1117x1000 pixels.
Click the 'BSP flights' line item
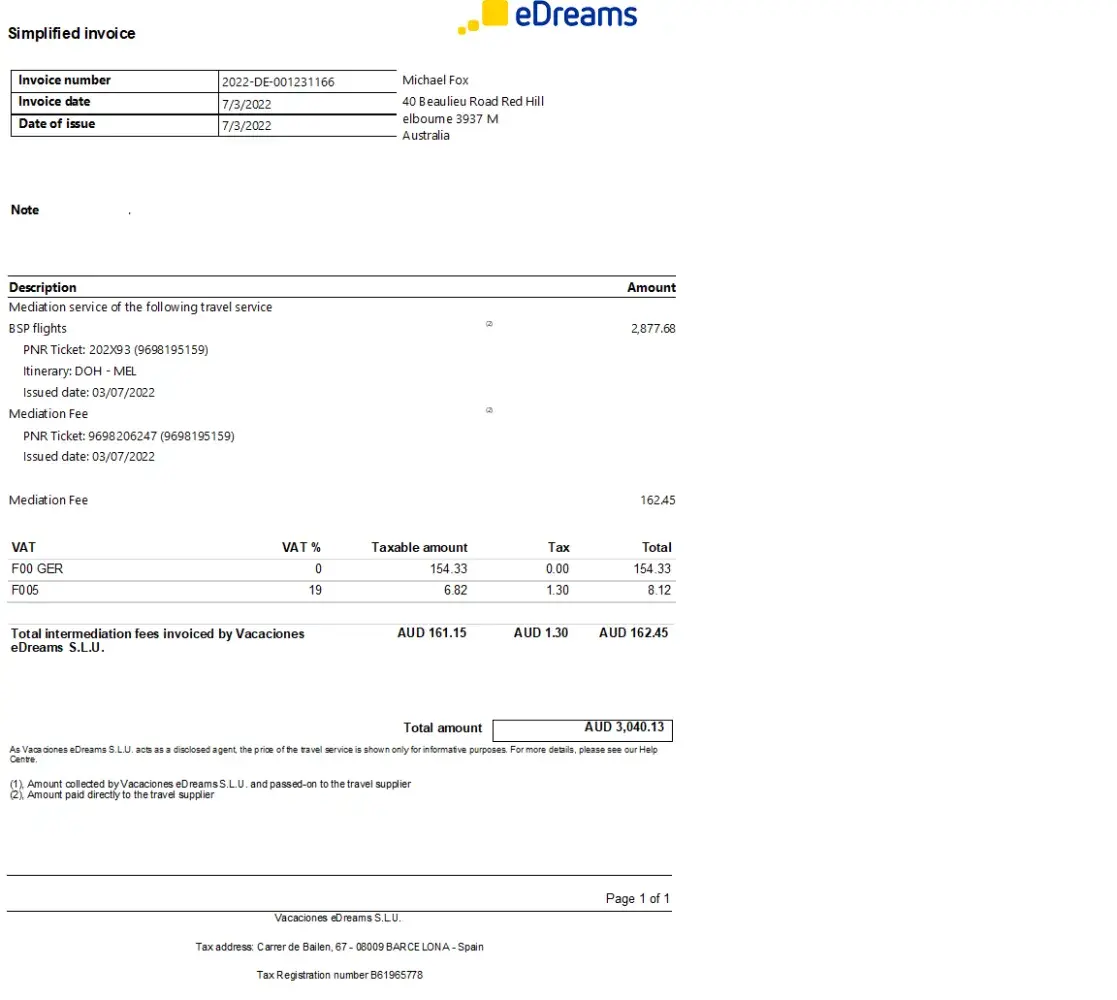pyautogui.click(x=38, y=328)
